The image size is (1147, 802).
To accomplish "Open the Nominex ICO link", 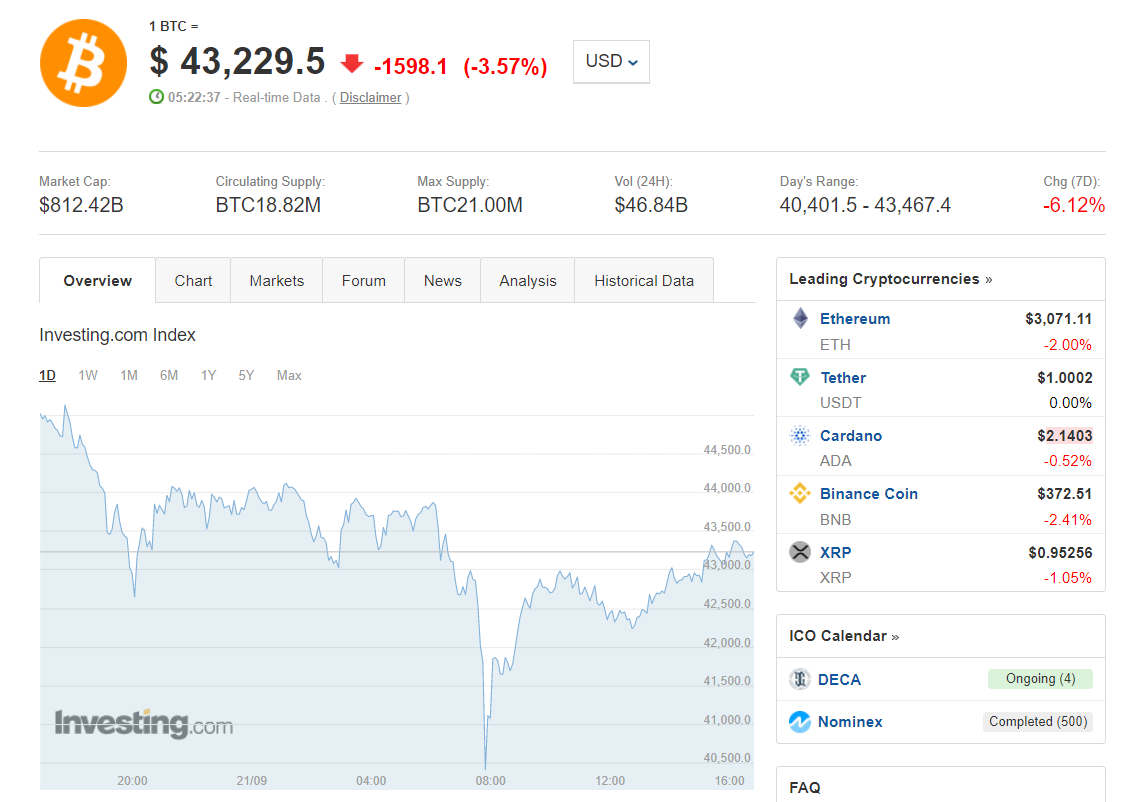I will click(850, 722).
